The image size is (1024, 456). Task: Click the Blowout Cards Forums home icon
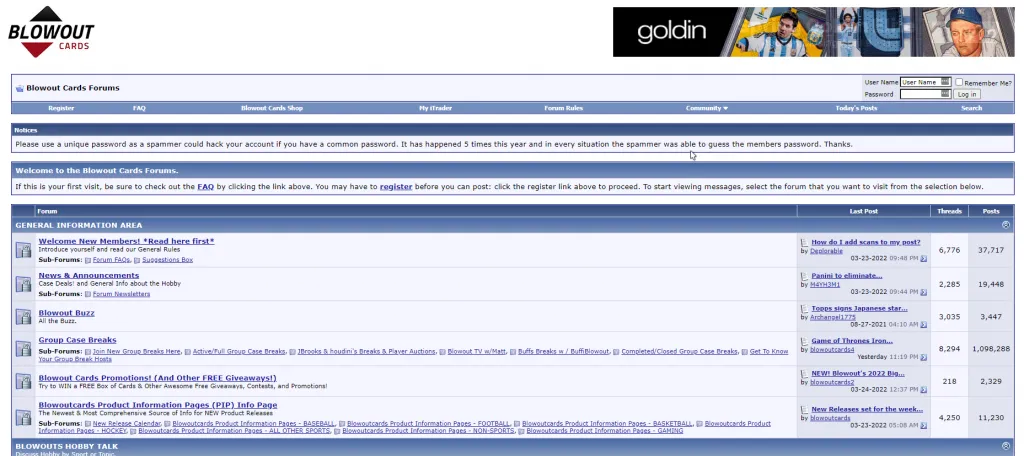point(20,88)
